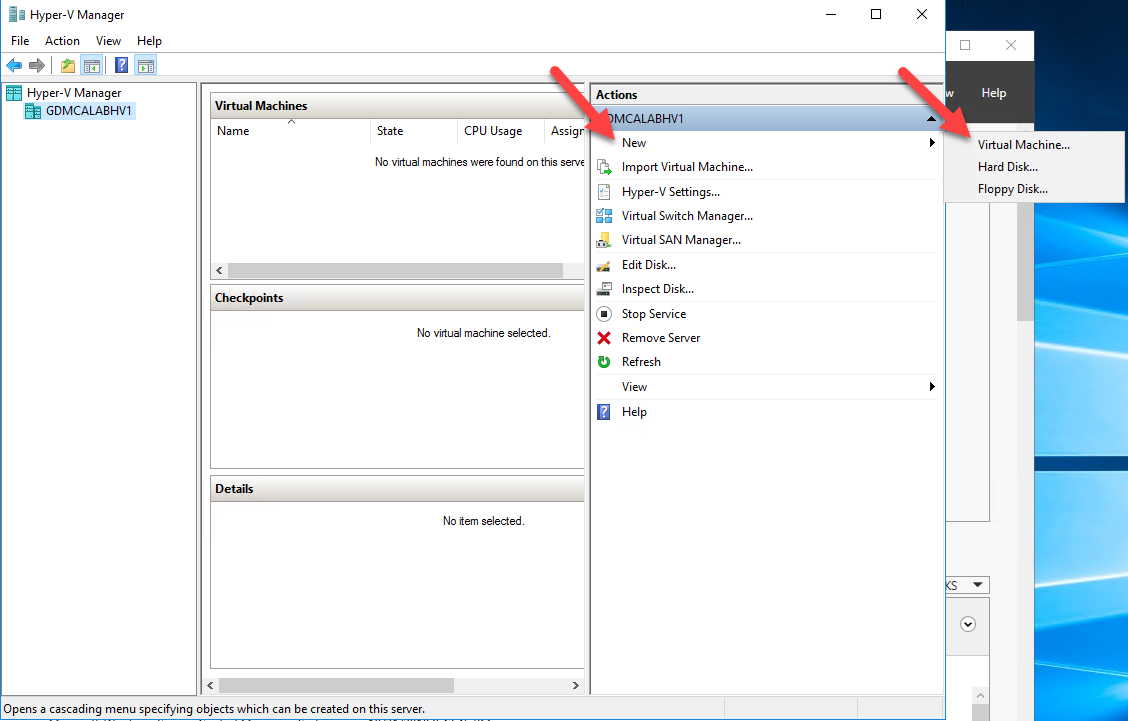The height and width of the screenshot is (721, 1128).
Task: Click left arrow of bottom center scrollbar
Action: click(x=210, y=685)
